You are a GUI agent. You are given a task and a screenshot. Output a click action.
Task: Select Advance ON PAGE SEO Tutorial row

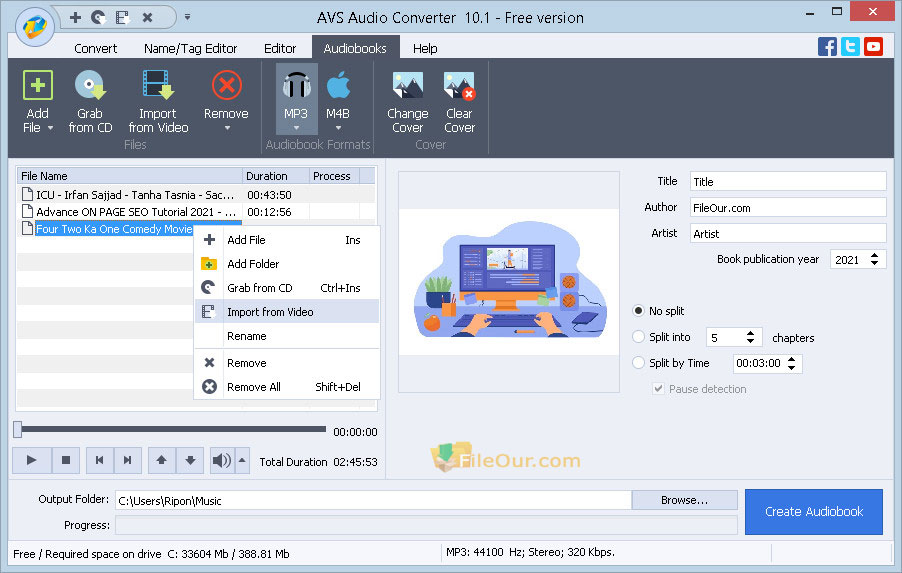(196, 212)
